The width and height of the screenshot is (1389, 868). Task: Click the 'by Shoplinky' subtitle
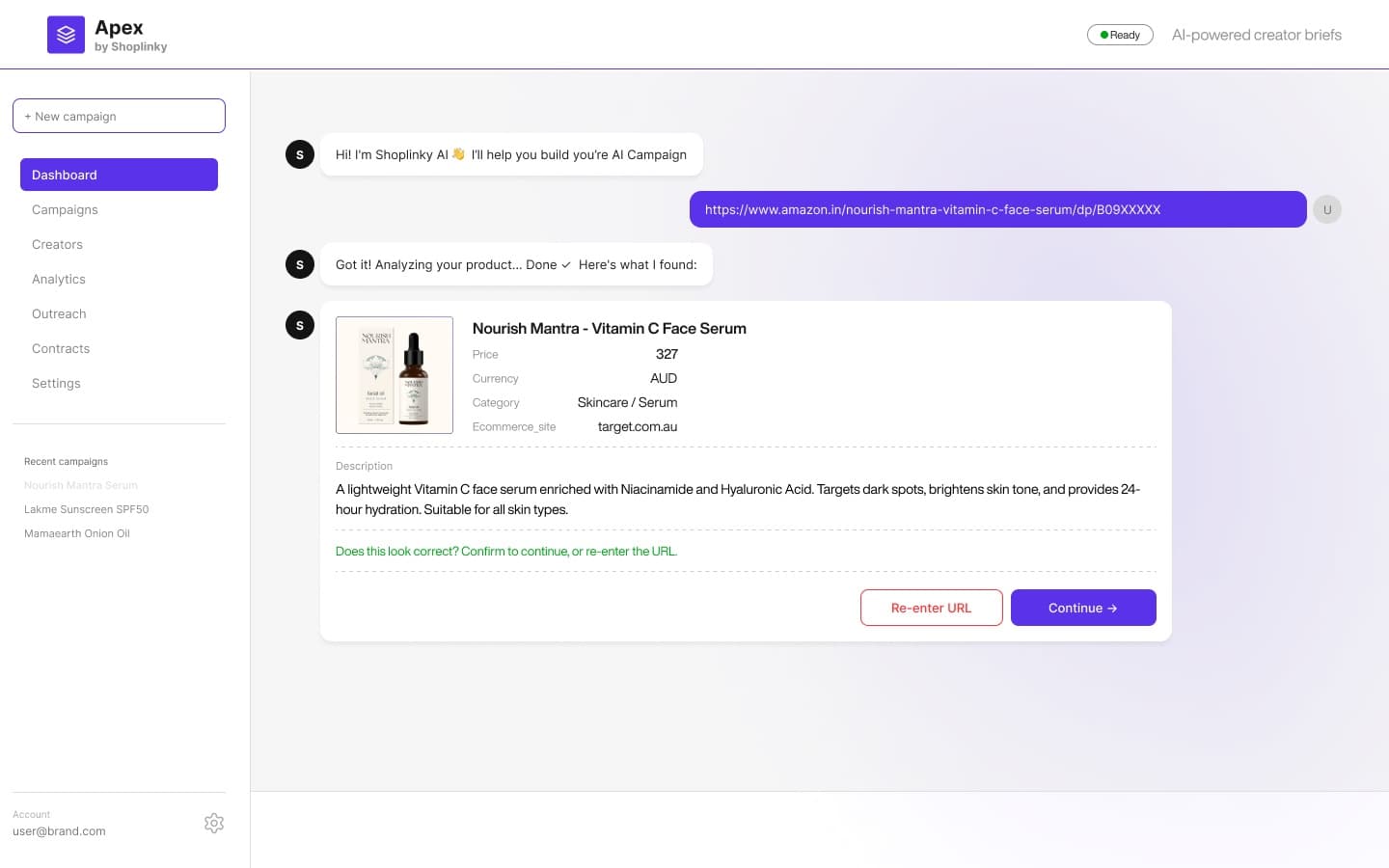[x=131, y=47]
